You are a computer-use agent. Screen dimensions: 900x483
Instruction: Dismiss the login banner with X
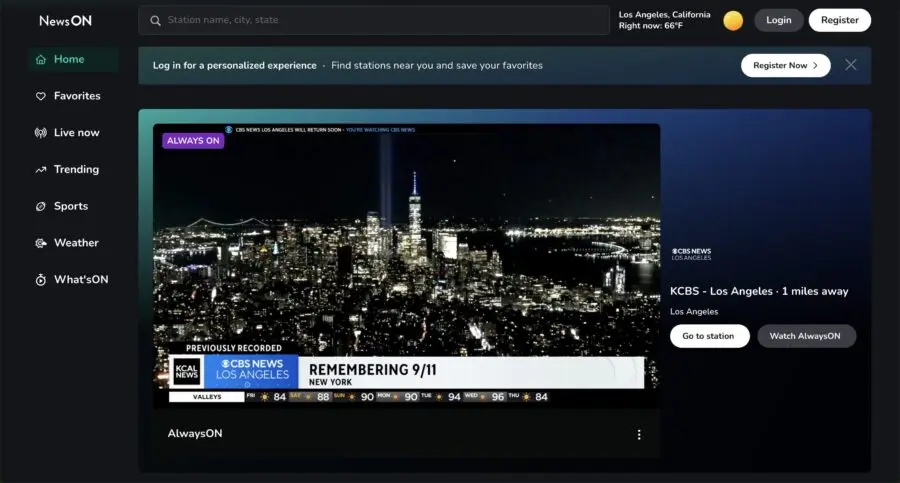click(x=851, y=65)
